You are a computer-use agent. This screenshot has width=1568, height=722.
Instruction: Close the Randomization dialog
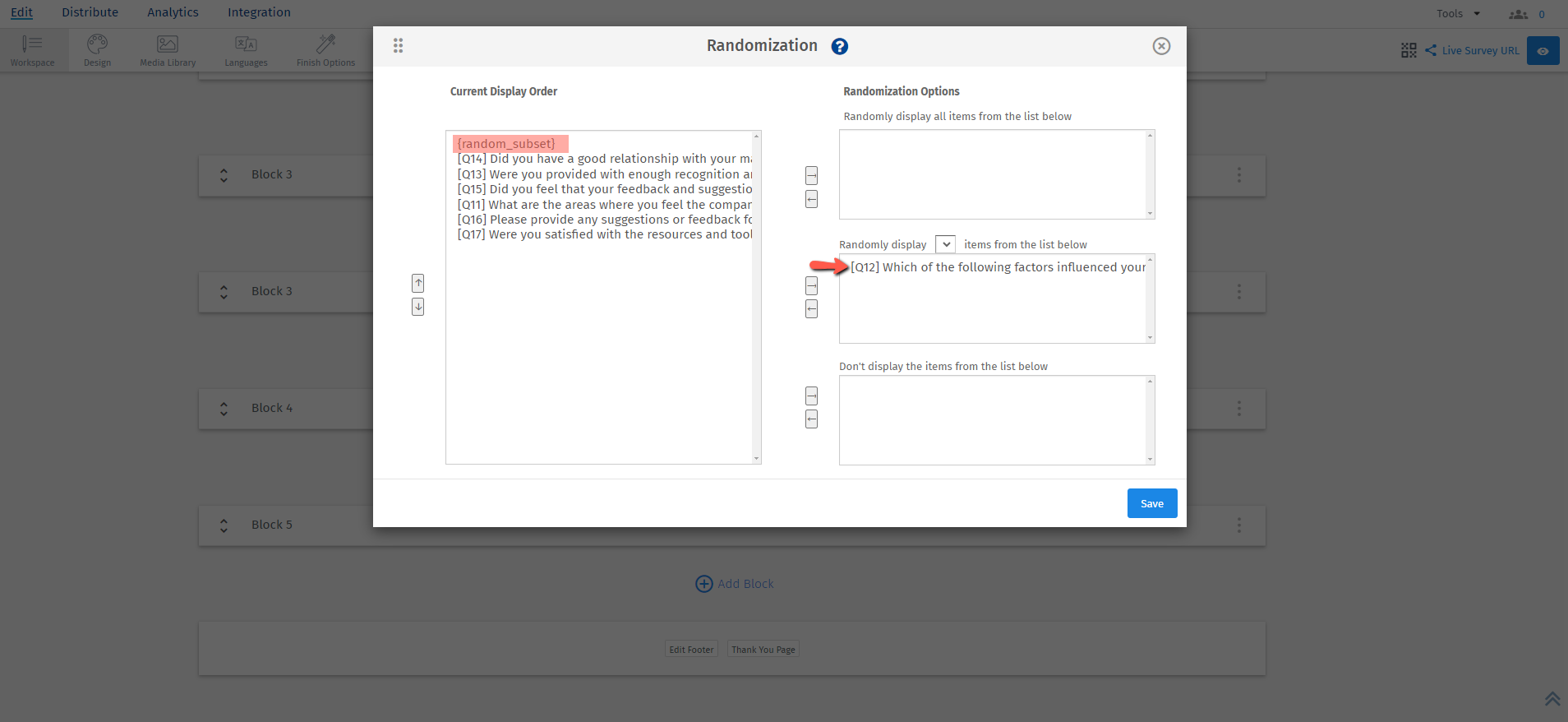tap(1161, 46)
